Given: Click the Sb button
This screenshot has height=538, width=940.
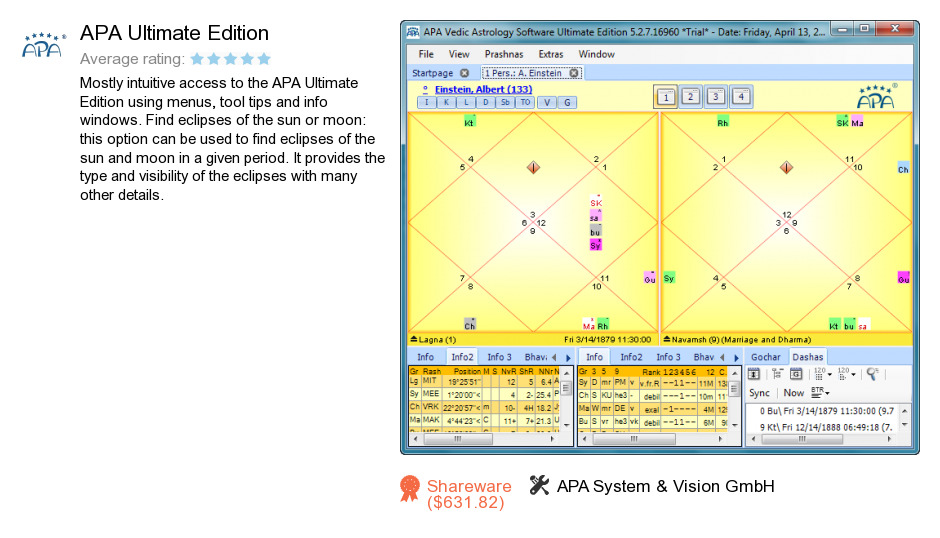Looking at the screenshot, I should [505, 103].
